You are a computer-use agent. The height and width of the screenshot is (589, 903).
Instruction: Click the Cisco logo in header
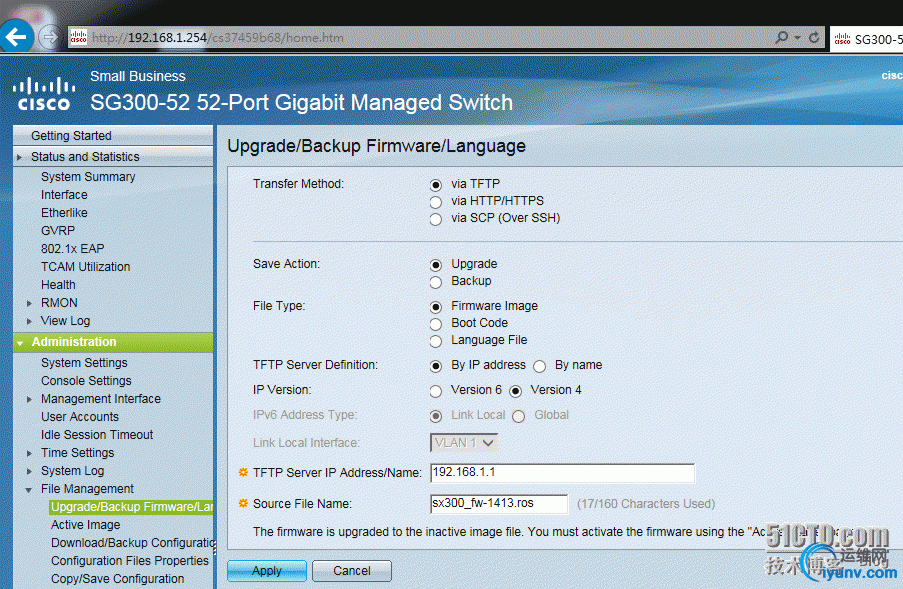(44, 94)
